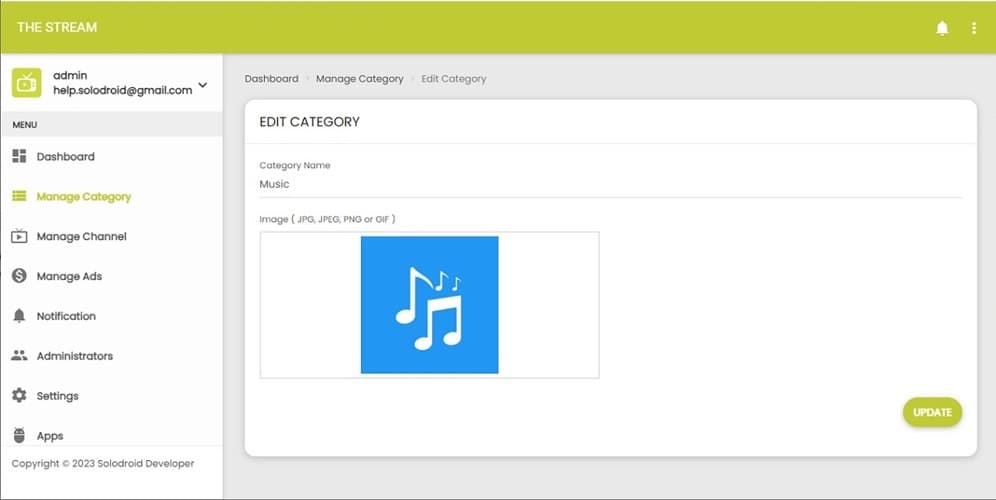The height and width of the screenshot is (500, 996).
Task: Click the help.solodroid@gmail.com email text
Action: (x=123, y=90)
